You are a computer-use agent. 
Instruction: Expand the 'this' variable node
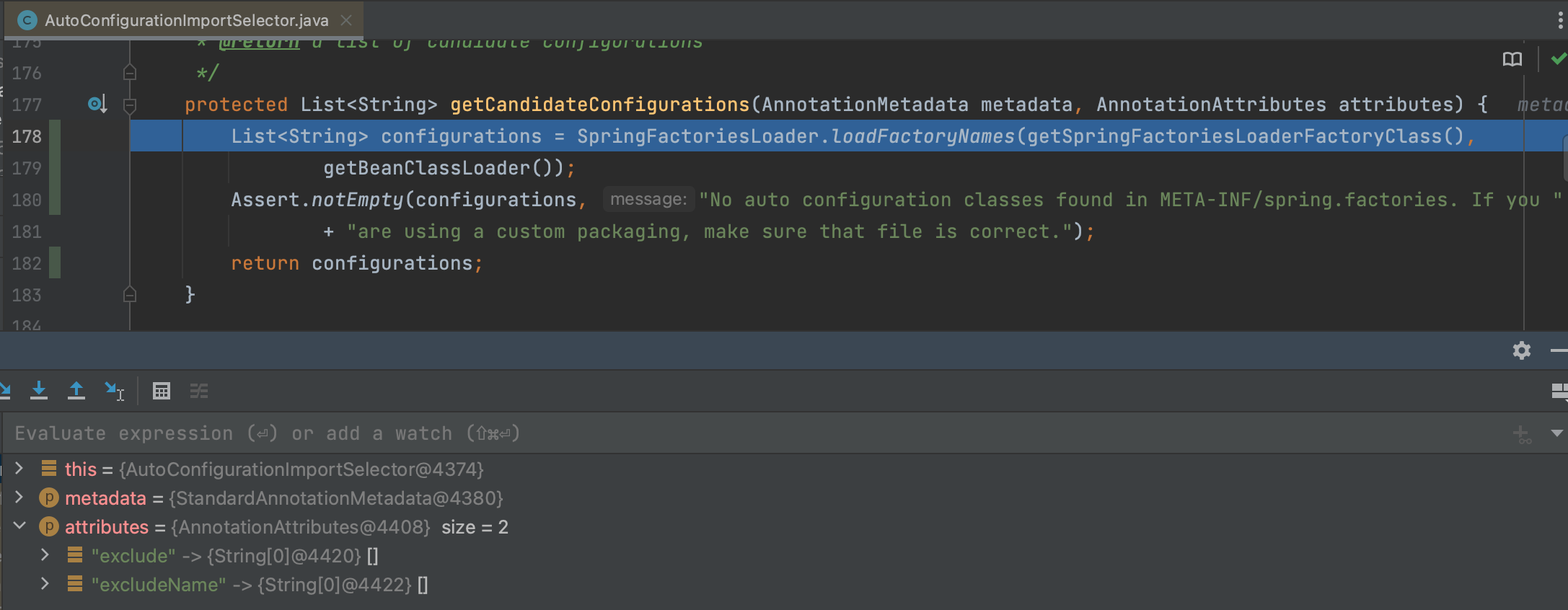pos(19,469)
